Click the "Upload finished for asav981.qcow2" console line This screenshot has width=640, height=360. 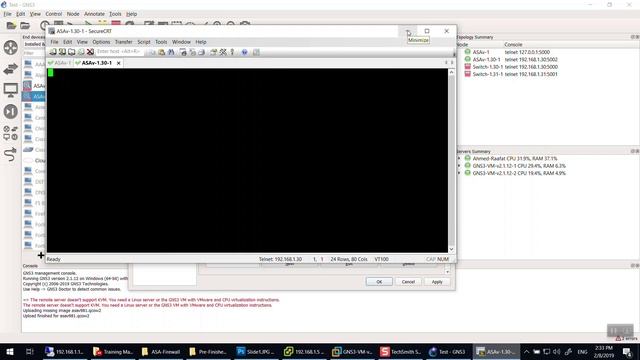(56, 316)
